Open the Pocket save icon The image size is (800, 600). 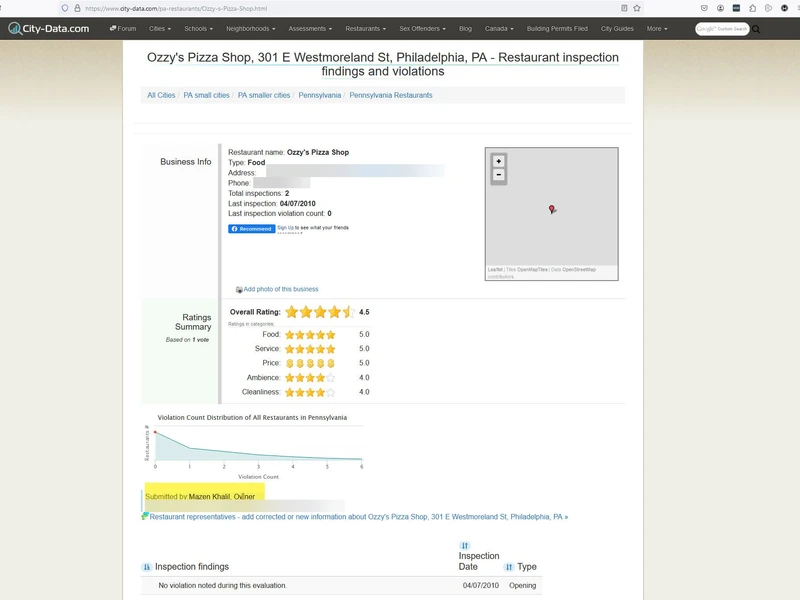[x=704, y=8]
